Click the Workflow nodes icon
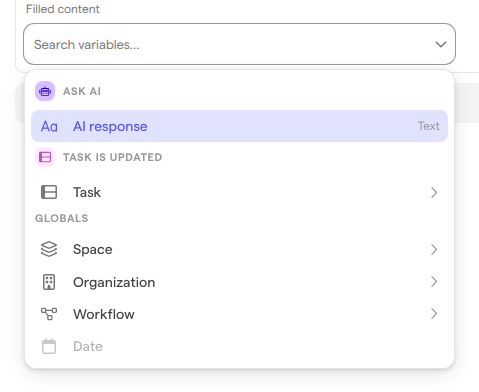The width and height of the screenshot is (479, 392). [49, 314]
